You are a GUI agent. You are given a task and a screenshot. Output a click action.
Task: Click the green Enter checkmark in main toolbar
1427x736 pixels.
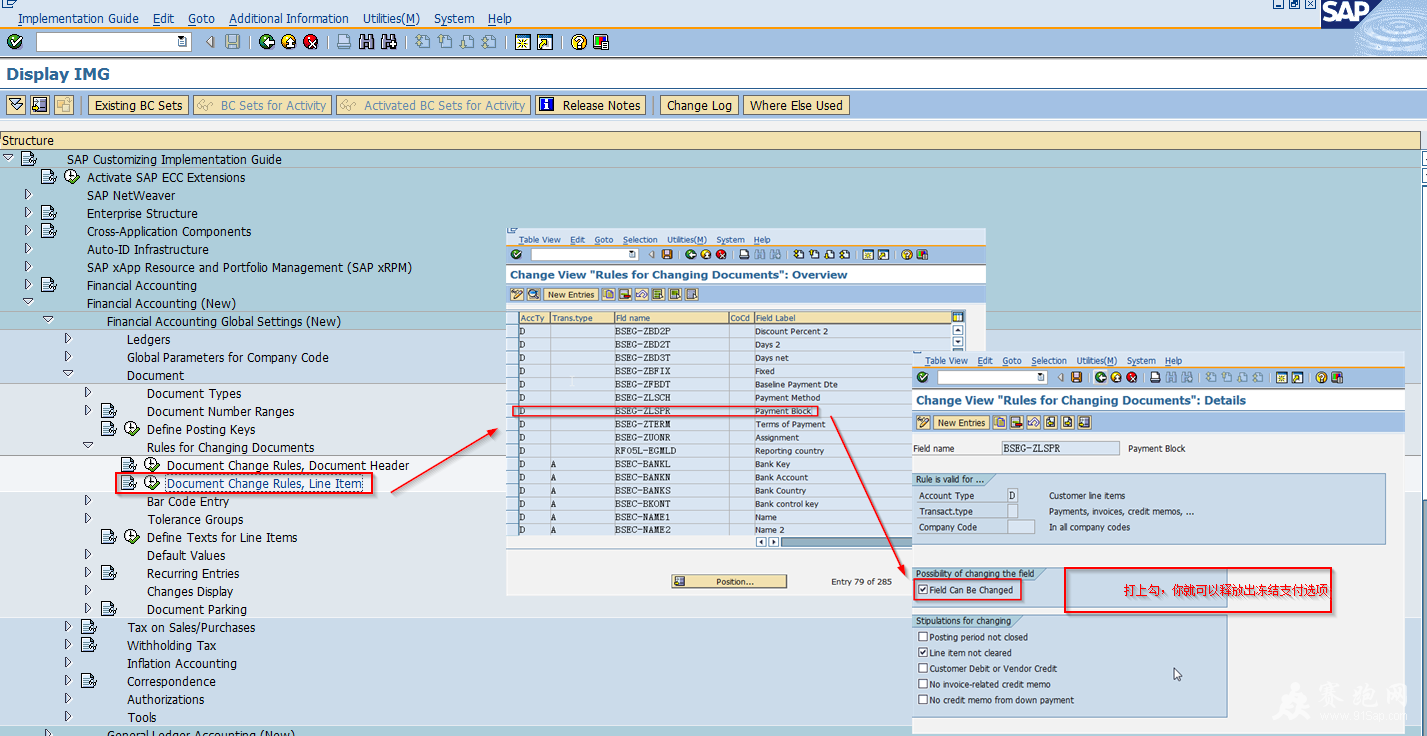tap(14, 42)
